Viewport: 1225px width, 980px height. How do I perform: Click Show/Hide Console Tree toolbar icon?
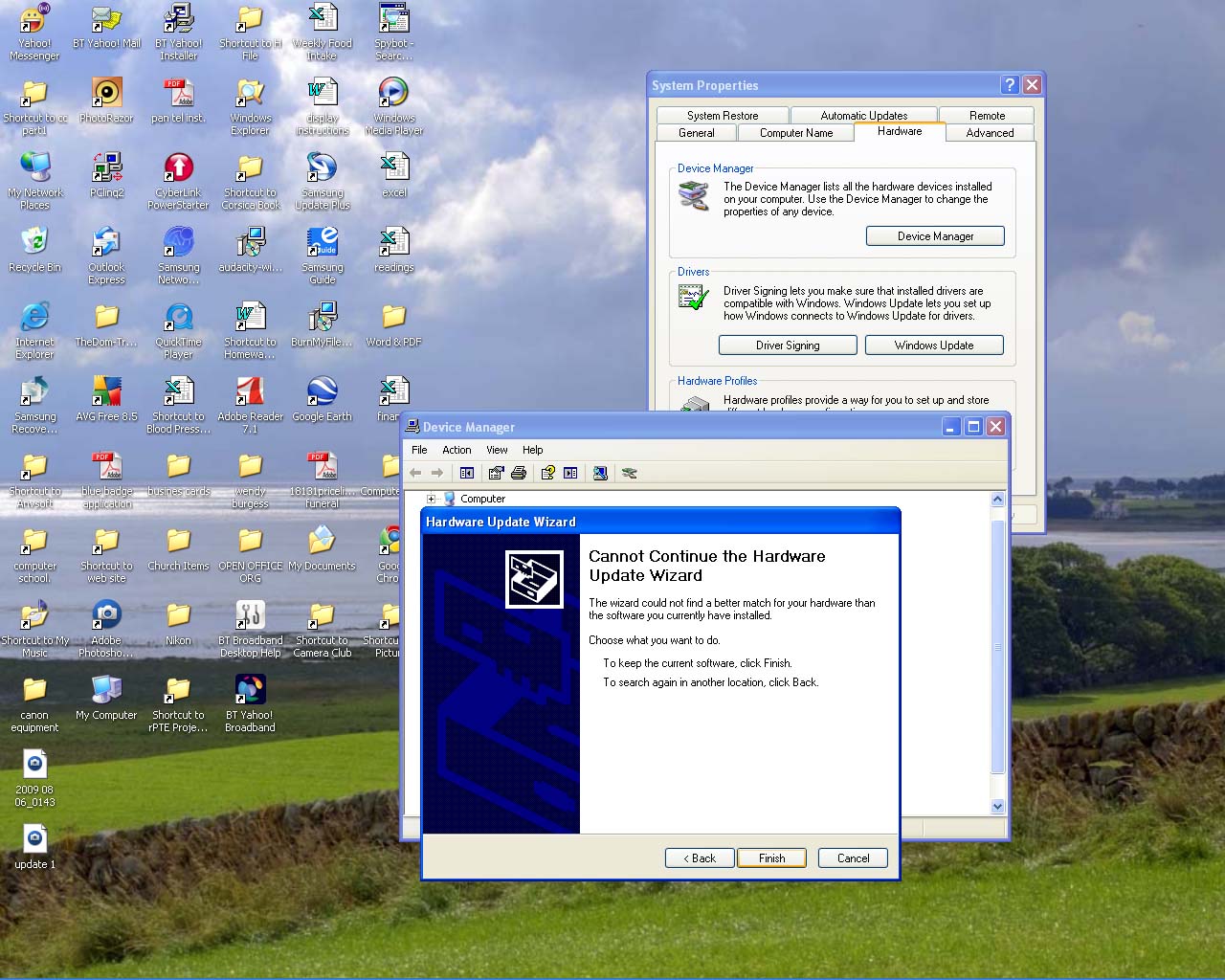click(467, 473)
